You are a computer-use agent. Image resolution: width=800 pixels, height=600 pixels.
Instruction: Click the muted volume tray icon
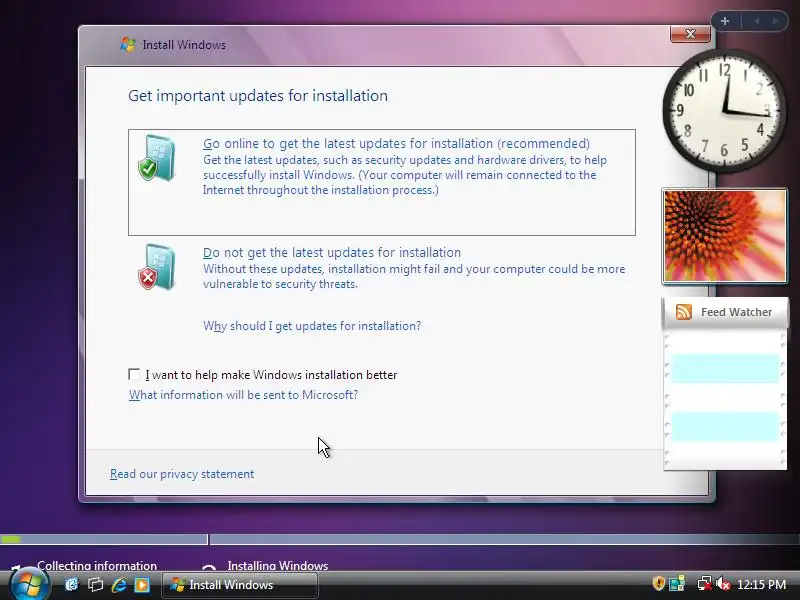pyautogui.click(x=723, y=583)
